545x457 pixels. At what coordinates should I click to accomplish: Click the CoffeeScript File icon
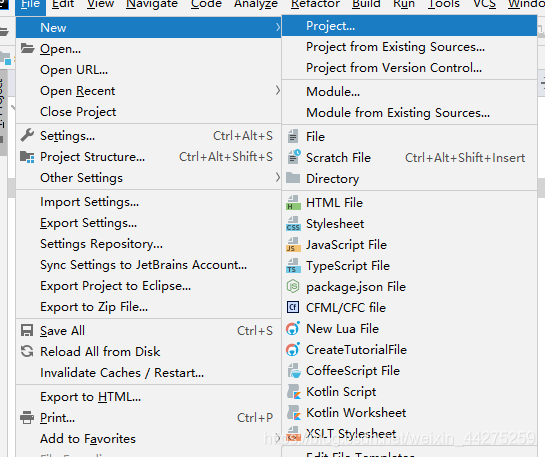point(294,370)
